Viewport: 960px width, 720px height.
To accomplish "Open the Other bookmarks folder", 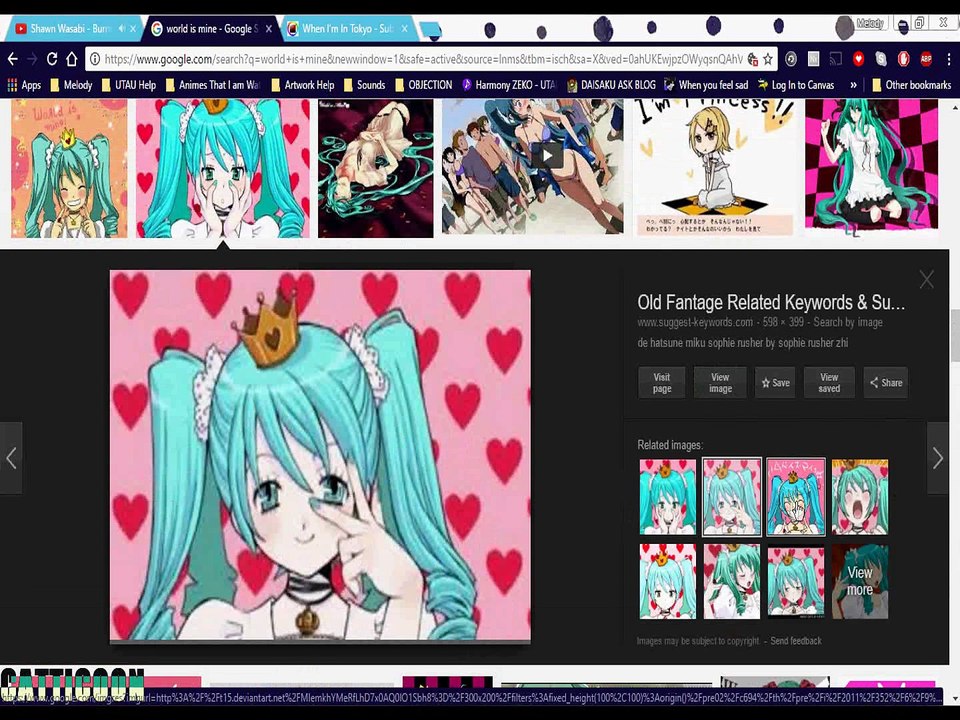I will point(911,85).
